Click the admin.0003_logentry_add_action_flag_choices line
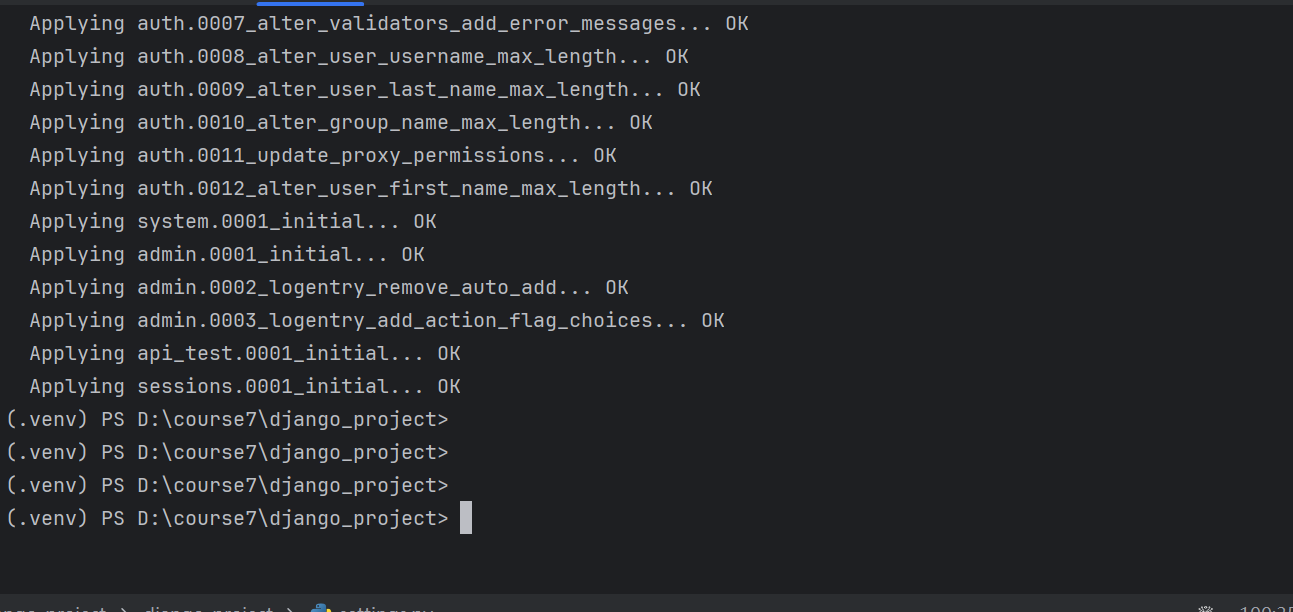 click(377, 320)
